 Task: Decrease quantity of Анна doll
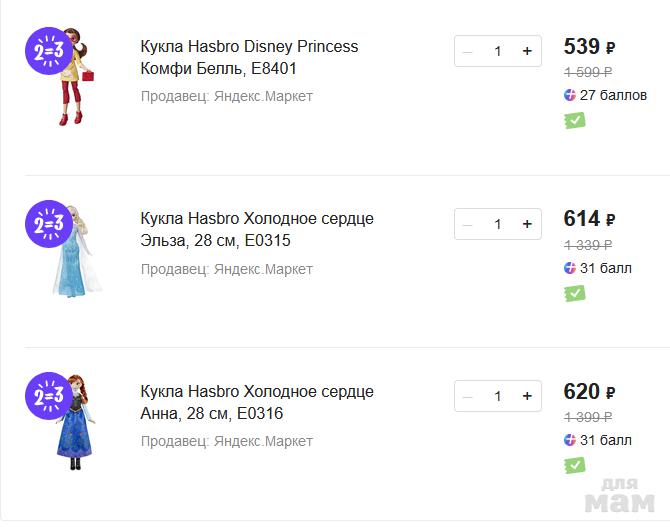point(468,396)
